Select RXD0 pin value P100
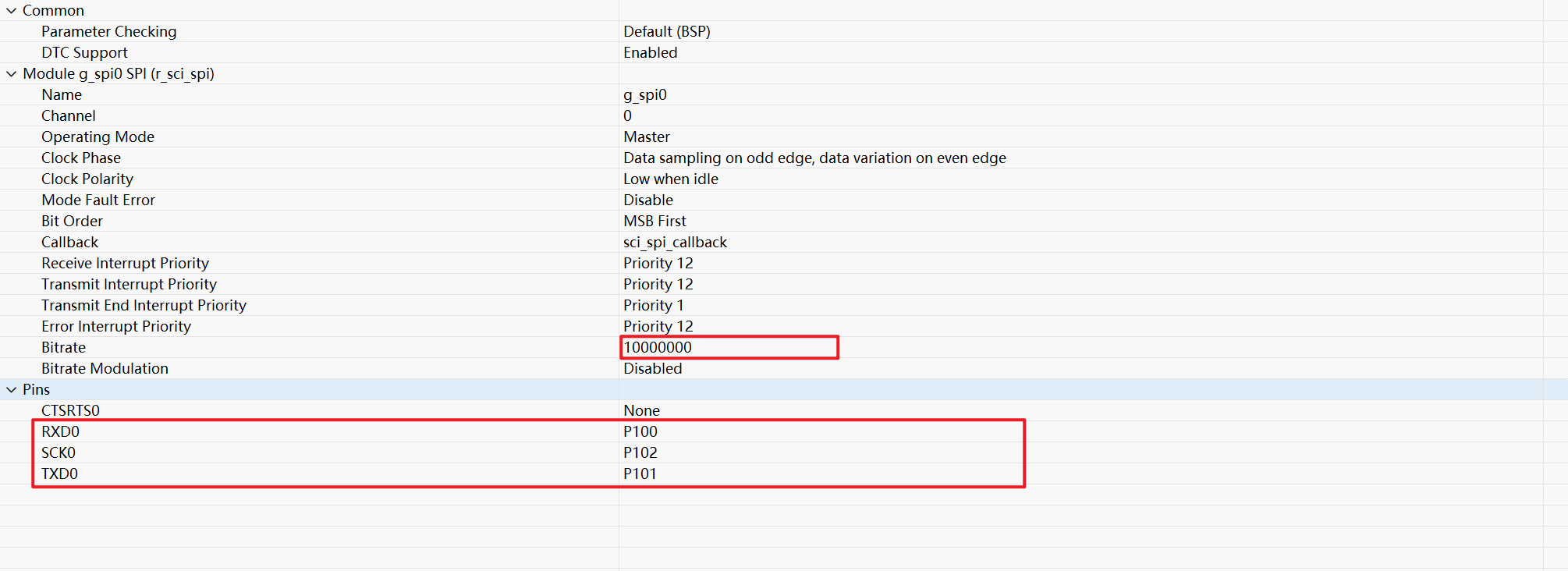Screen dimensions: 1568x571 [x=640, y=431]
